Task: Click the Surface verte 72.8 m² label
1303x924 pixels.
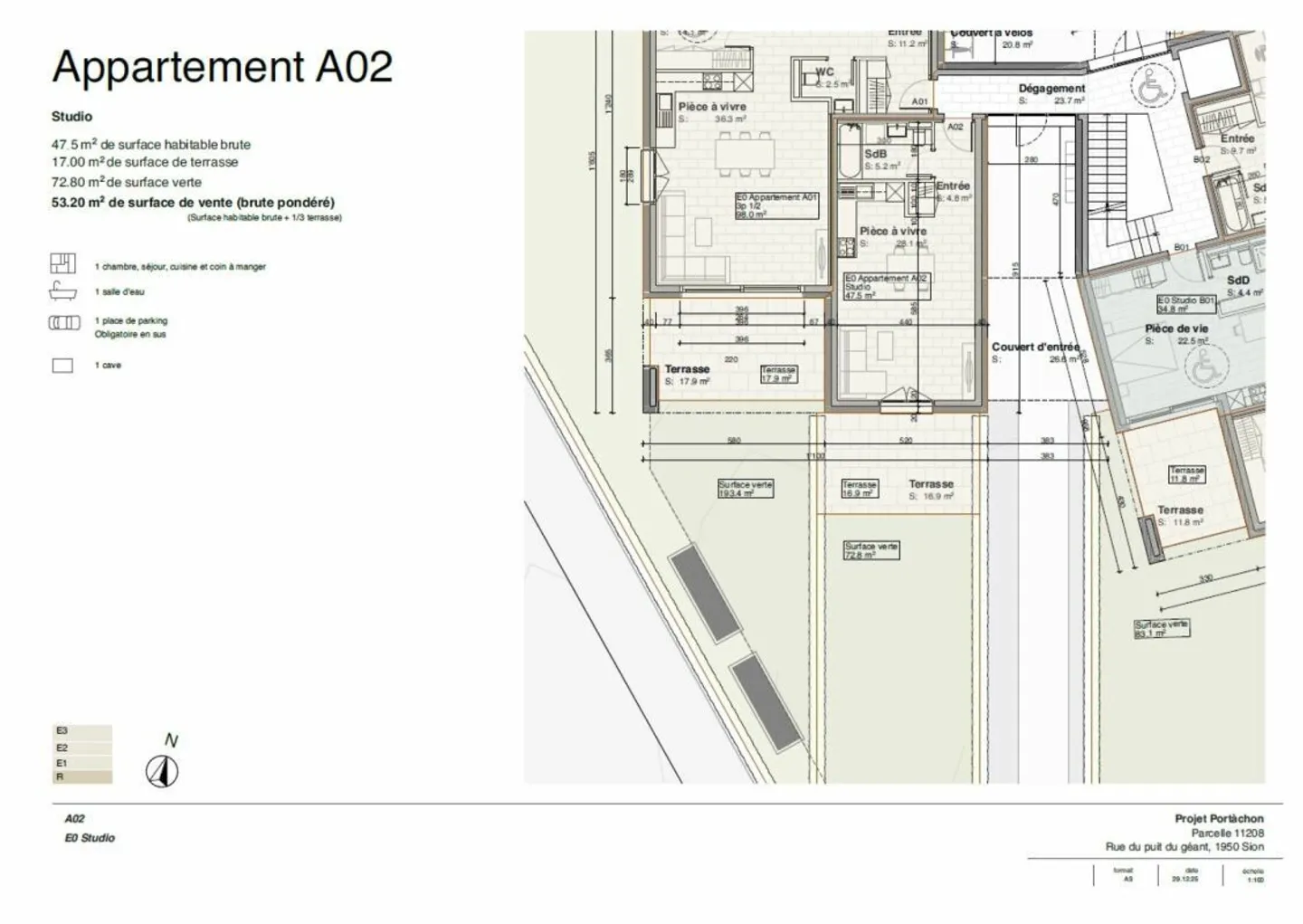Action: (x=871, y=550)
